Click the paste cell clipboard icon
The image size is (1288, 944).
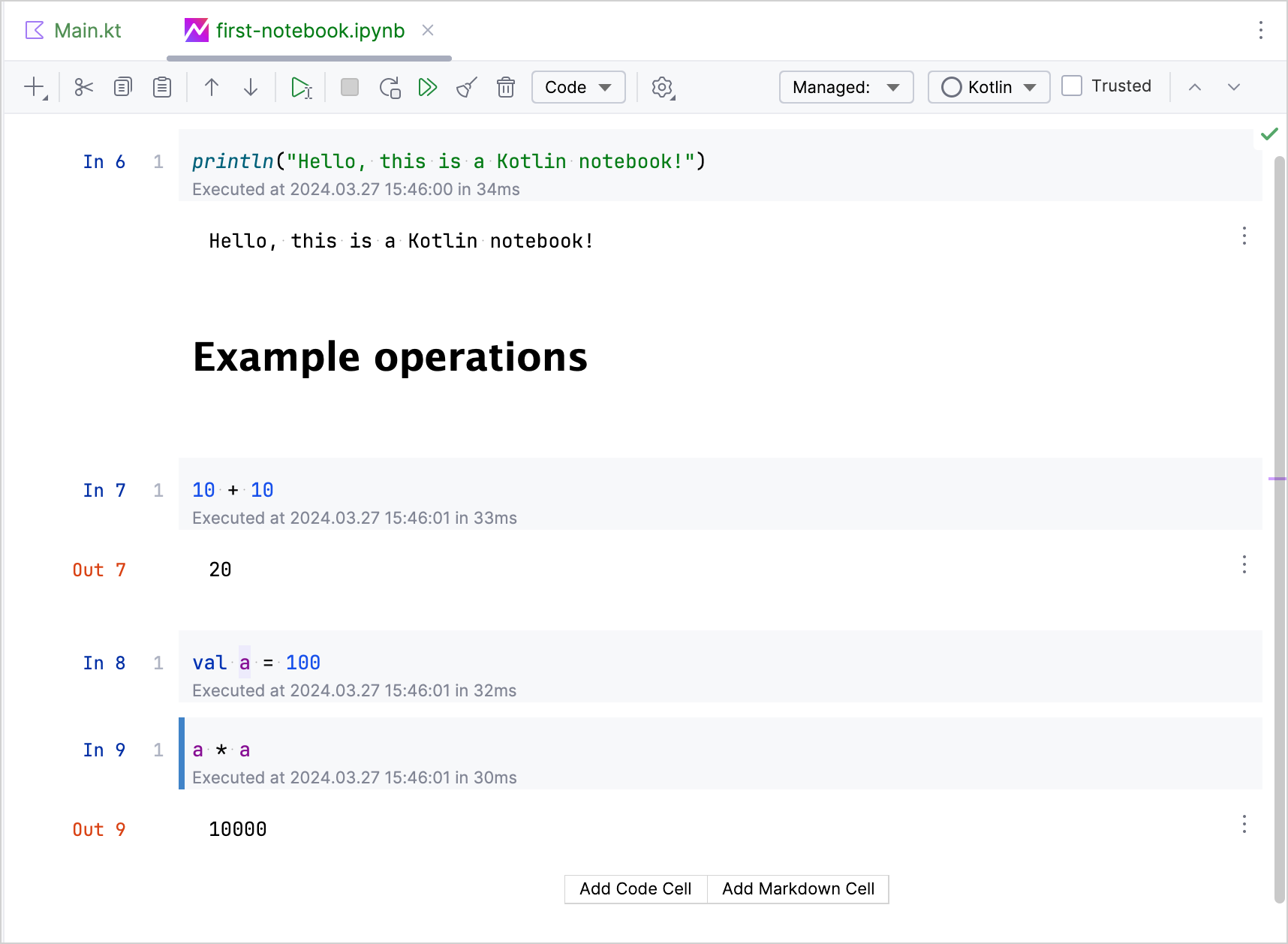[x=162, y=88]
